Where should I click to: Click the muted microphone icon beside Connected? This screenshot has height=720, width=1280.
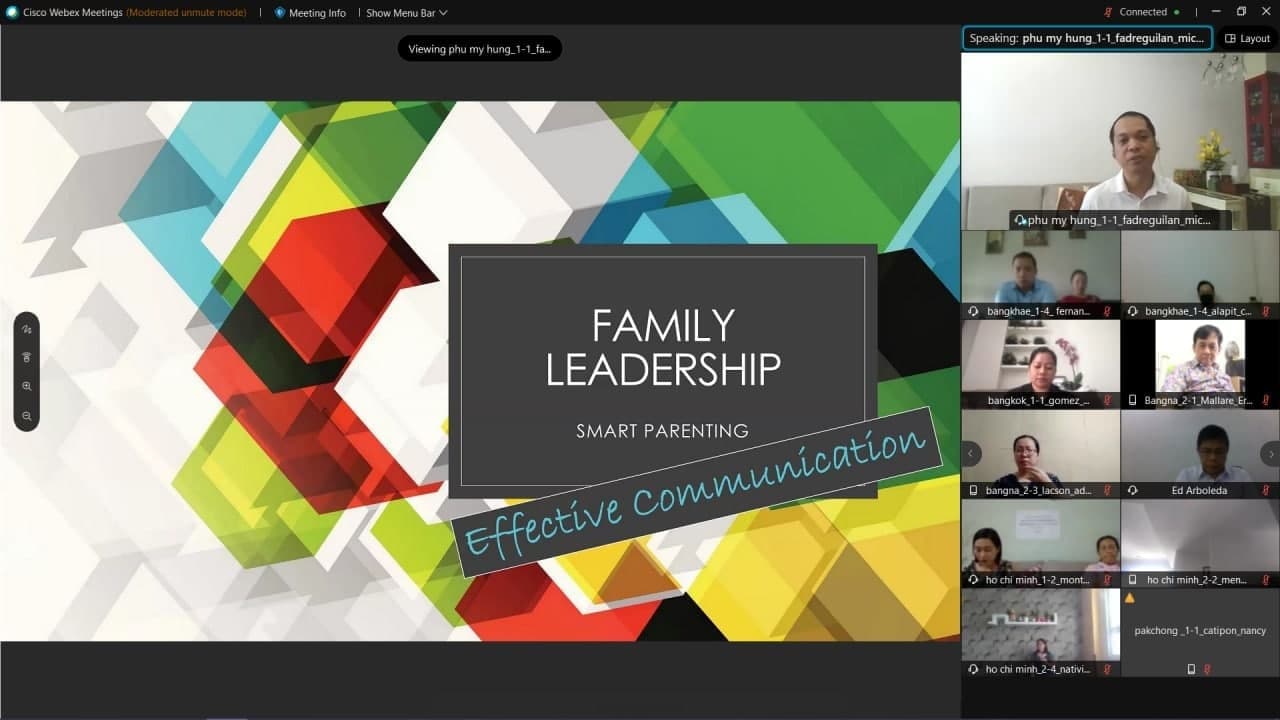pos(1108,12)
